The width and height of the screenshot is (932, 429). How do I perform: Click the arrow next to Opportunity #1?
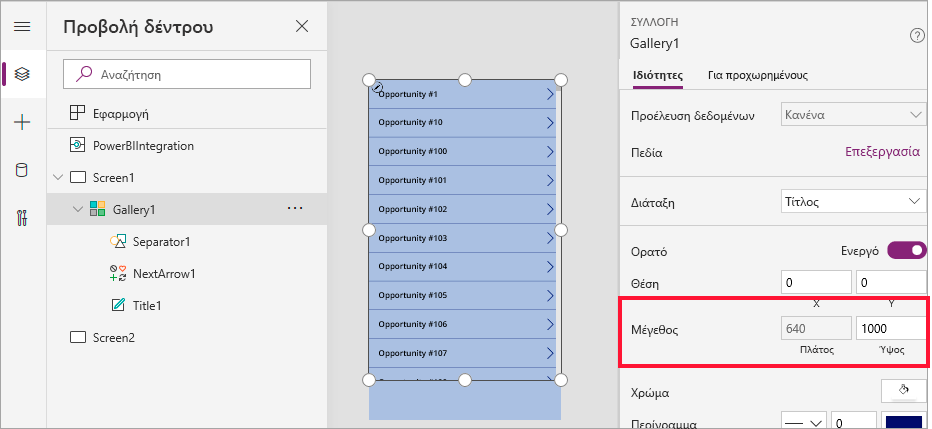[550, 94]
